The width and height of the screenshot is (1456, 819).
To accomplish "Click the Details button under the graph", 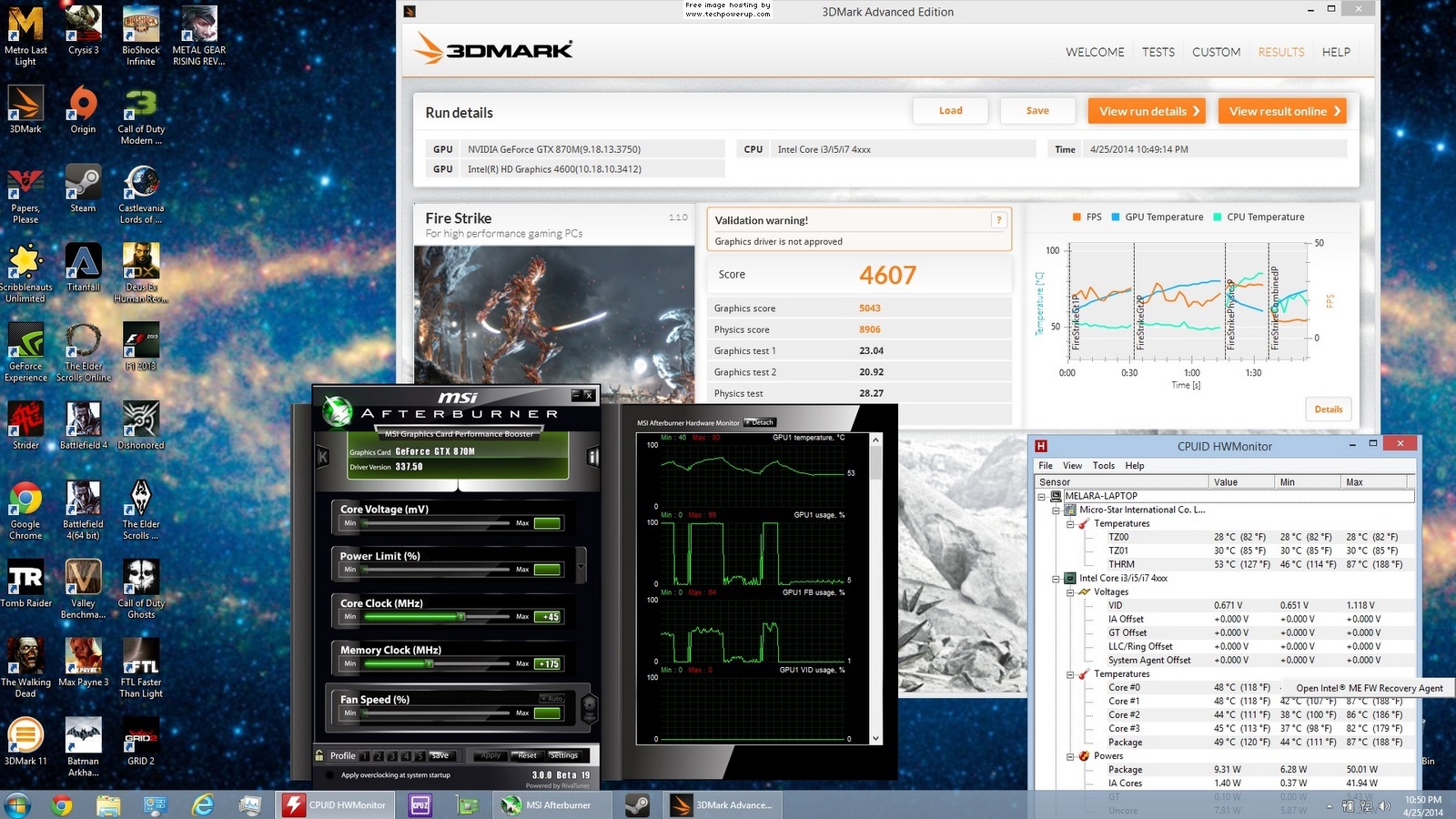I will pyautogui.click(x=1328, y=409).
